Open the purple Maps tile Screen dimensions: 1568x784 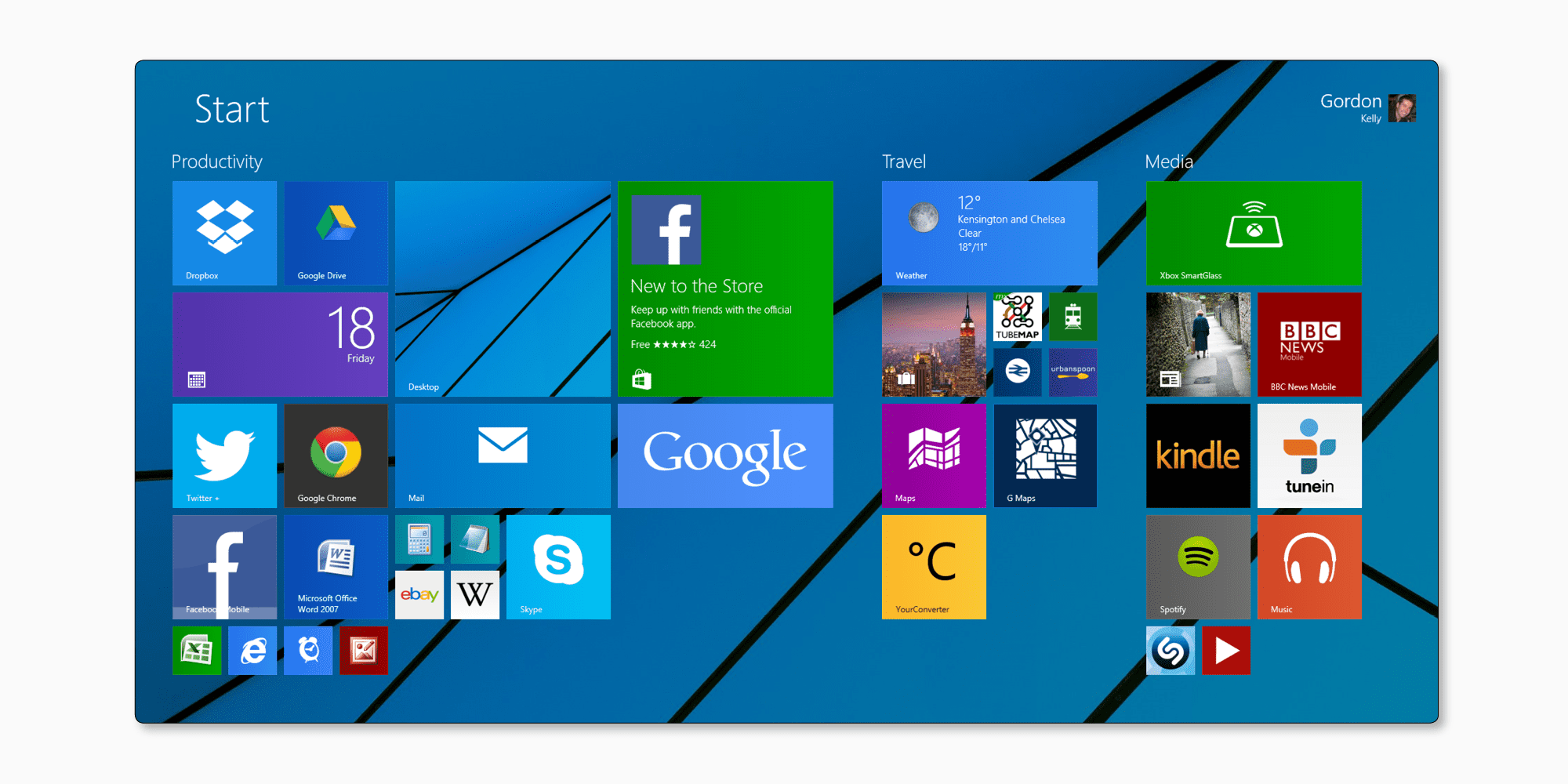coord(934,456)
